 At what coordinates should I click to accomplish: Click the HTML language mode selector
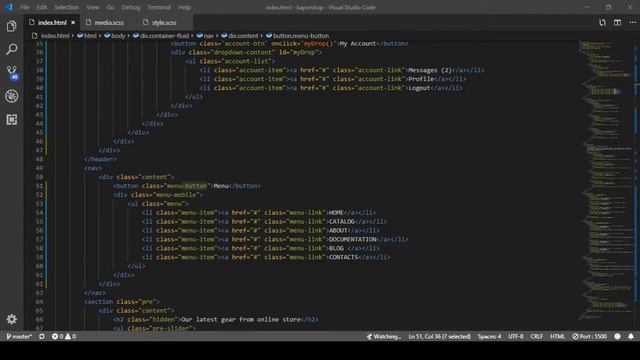click(x=558, y=336)
